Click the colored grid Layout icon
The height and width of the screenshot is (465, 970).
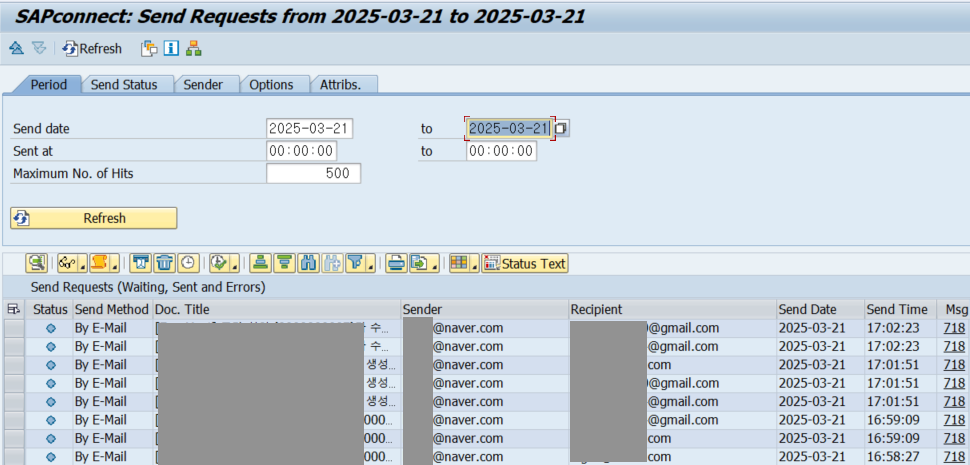tap(459, 263)
